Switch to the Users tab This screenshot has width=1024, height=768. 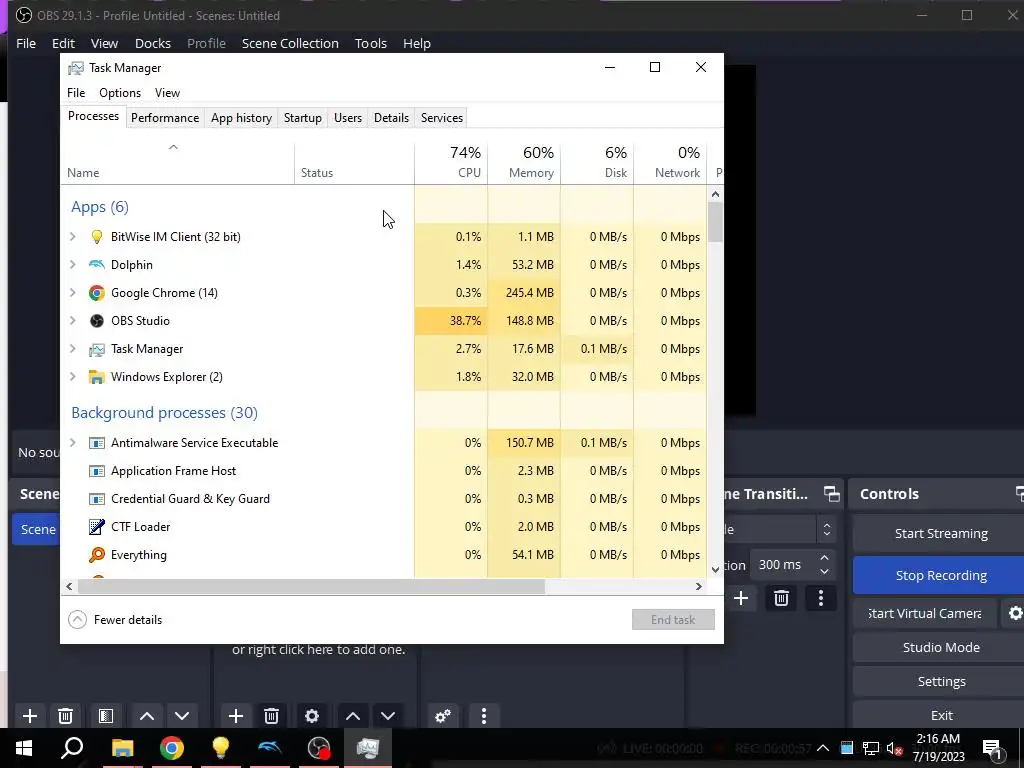pos(347,118)
